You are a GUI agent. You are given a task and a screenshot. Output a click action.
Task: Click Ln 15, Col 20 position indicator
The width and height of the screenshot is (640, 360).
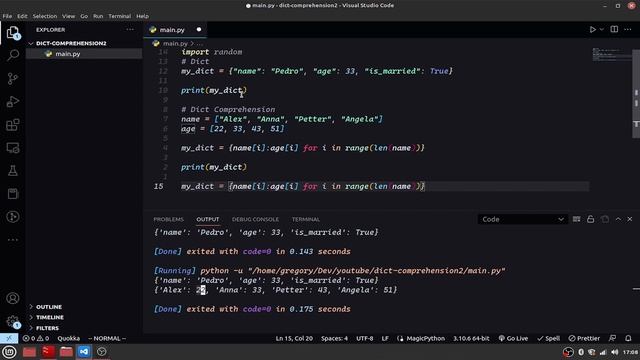pos(294,338)
